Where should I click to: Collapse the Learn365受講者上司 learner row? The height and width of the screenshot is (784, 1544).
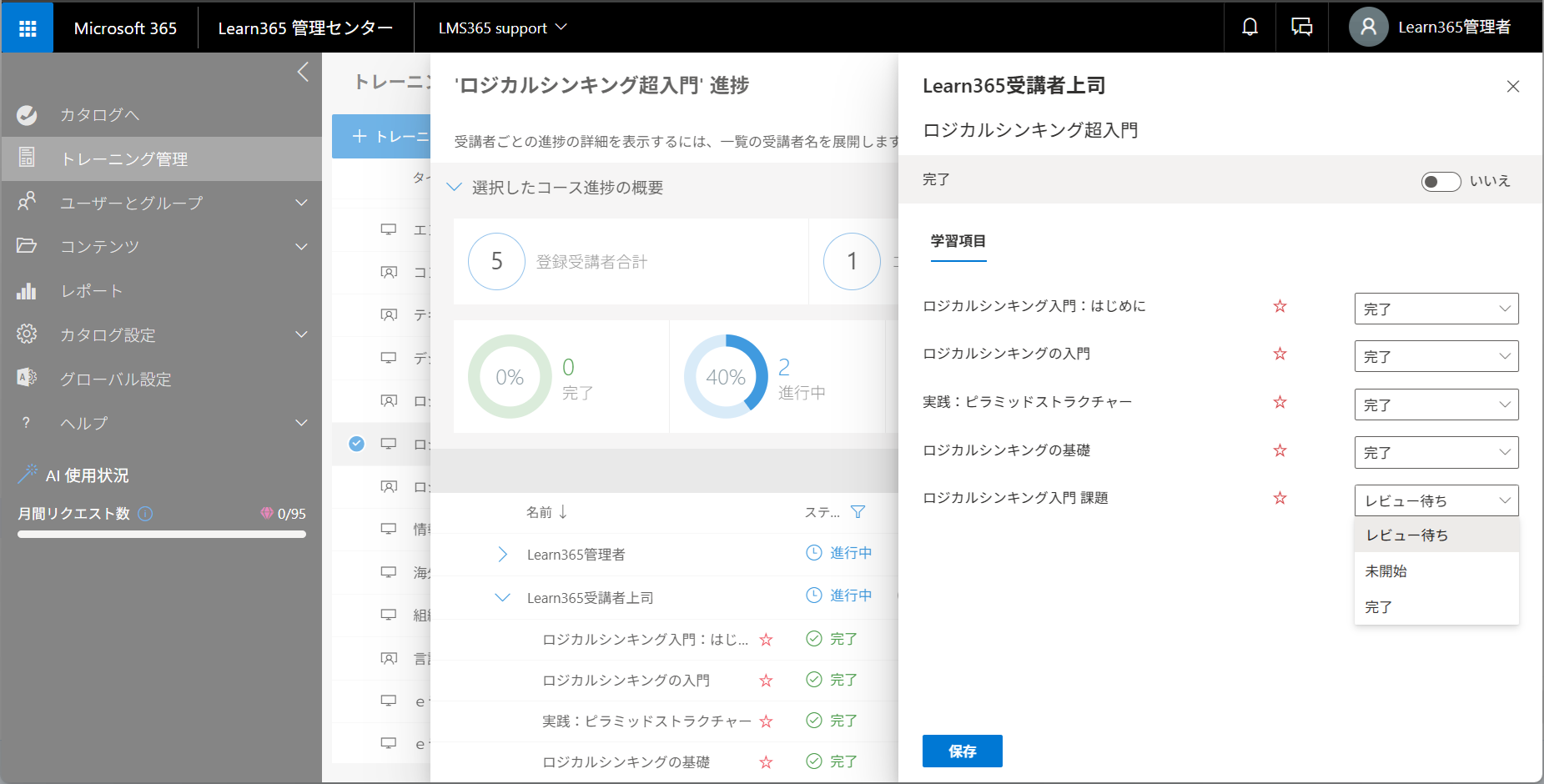(502, 597)
